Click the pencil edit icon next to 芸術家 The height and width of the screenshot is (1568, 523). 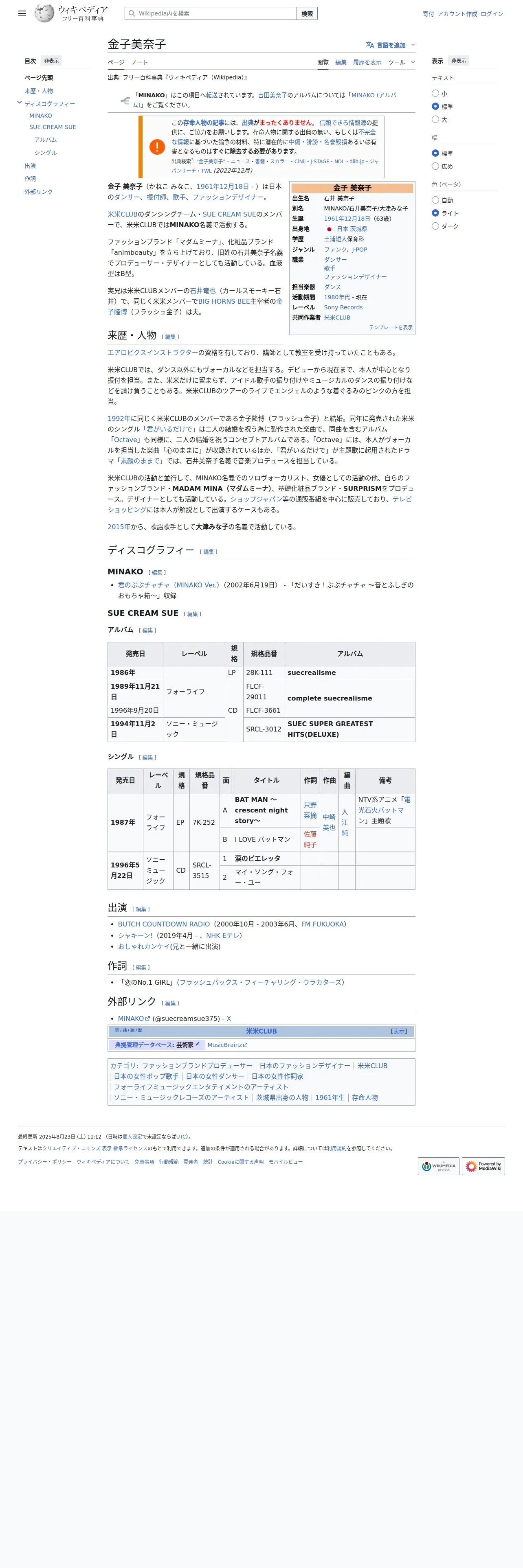pos(197,1044)
